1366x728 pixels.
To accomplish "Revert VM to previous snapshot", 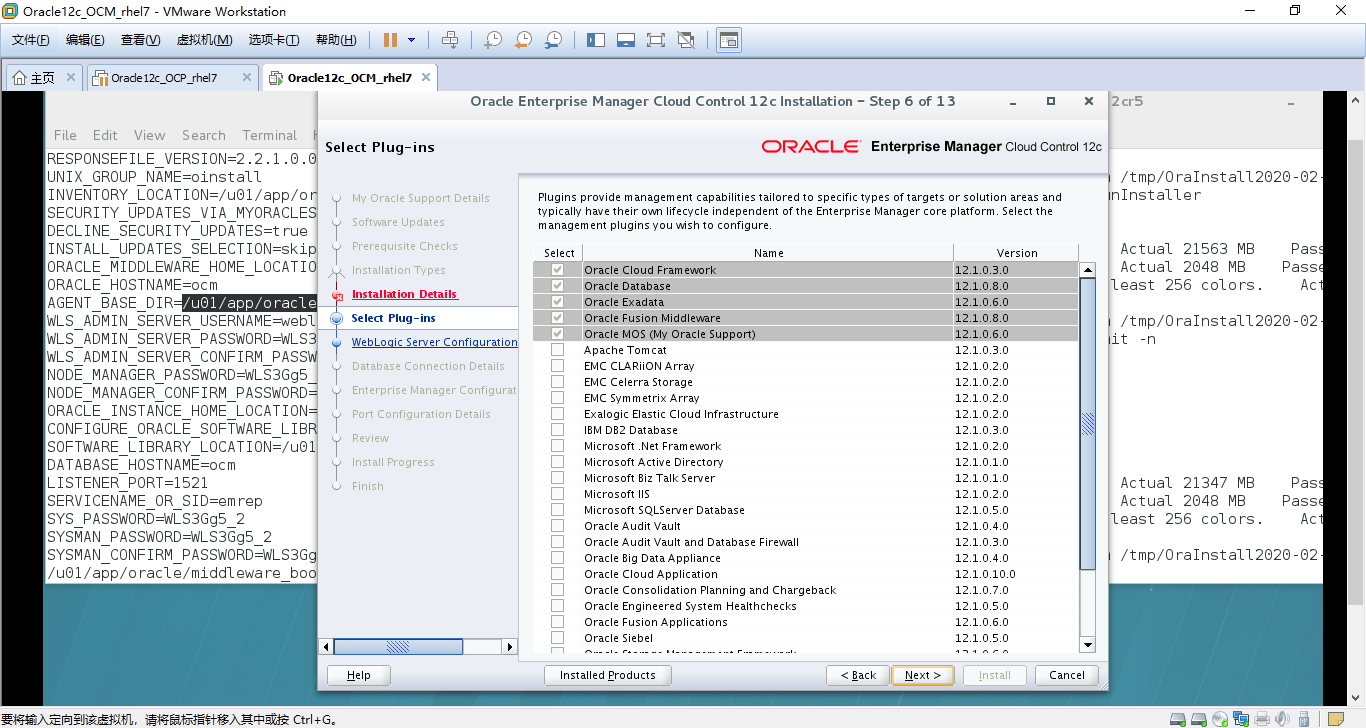I will click(523, 40).
